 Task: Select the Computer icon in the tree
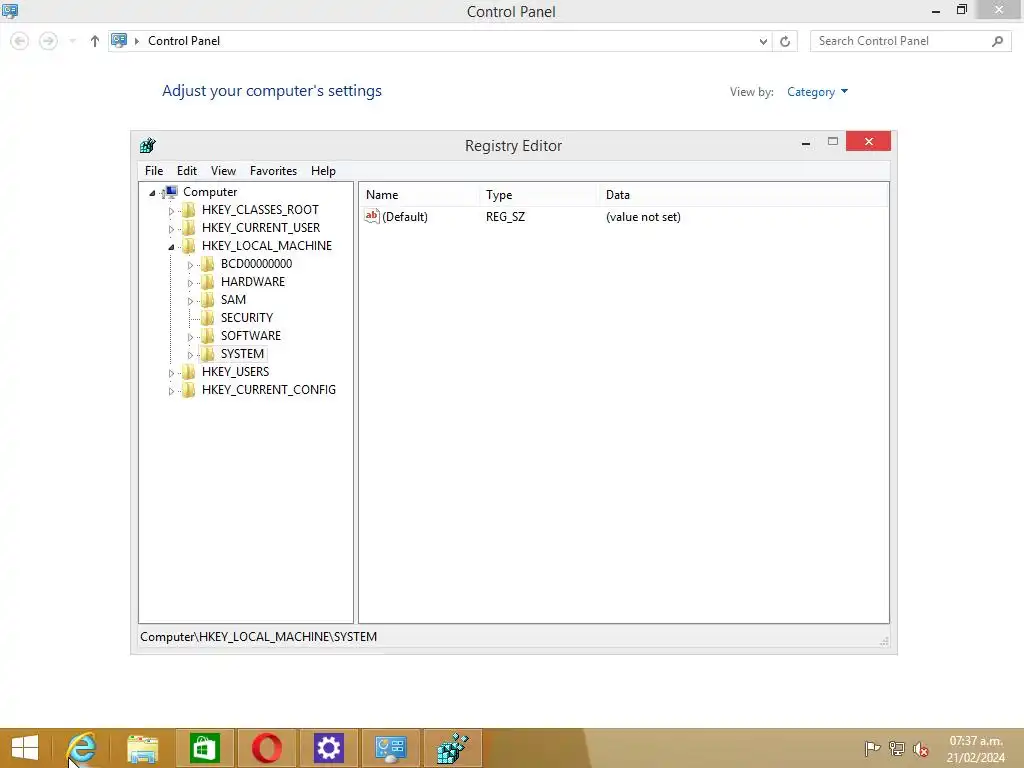[170, 192]
